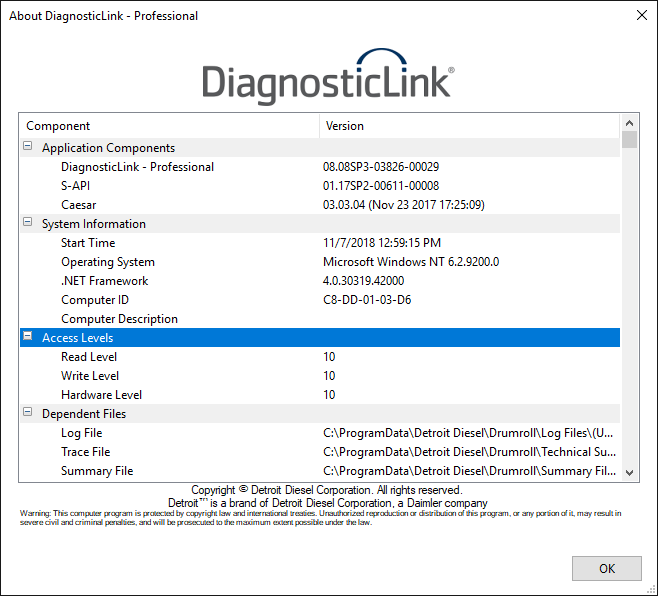Image resolution: width=658 pixels, height=596 pixels.
Task: Click the 4.0.30319.42000 framework value
Action: click(363, 281)
